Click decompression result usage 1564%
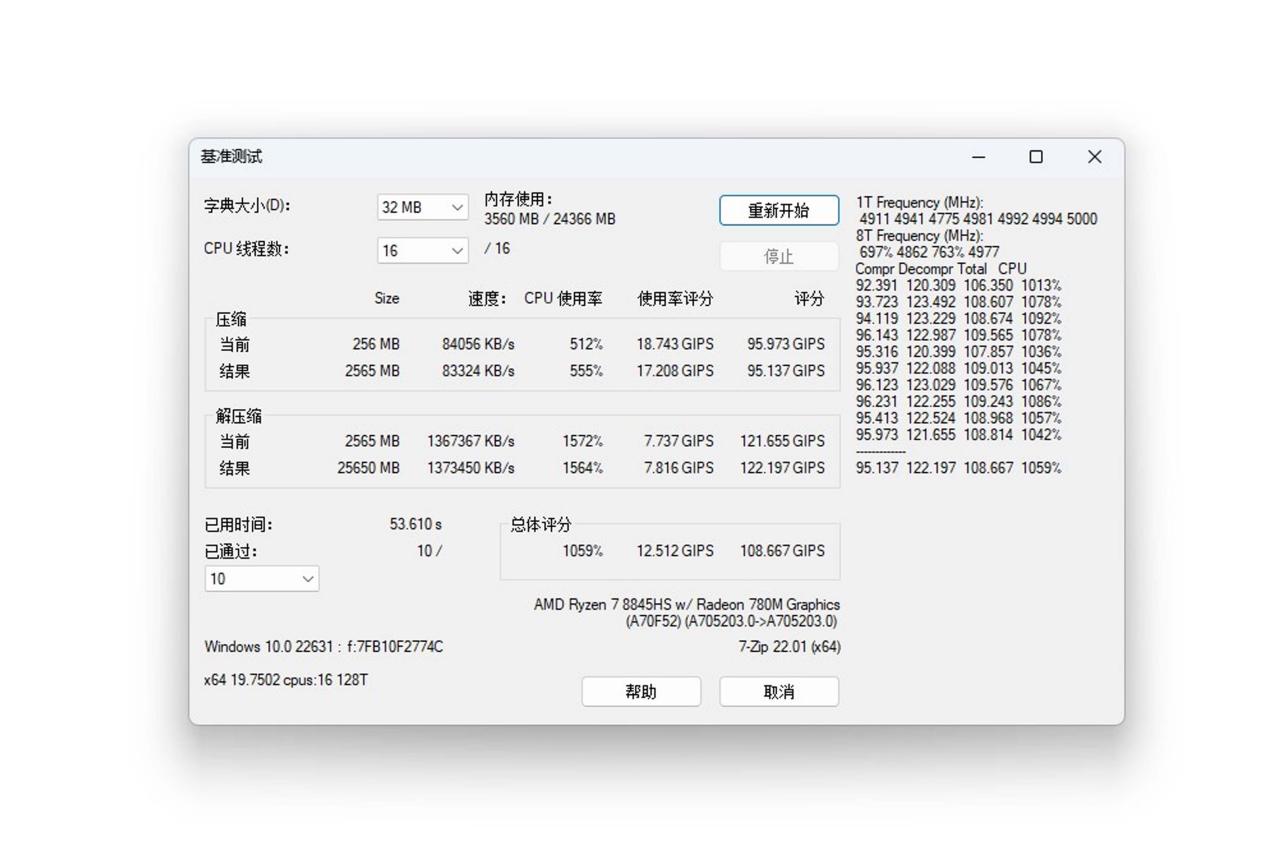 point(582,468)
